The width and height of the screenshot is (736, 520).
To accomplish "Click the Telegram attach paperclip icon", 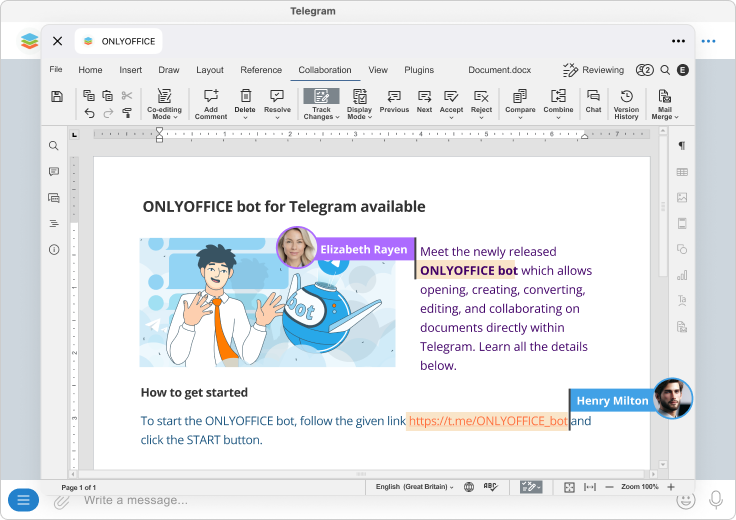I will click(x=61, y=502).
